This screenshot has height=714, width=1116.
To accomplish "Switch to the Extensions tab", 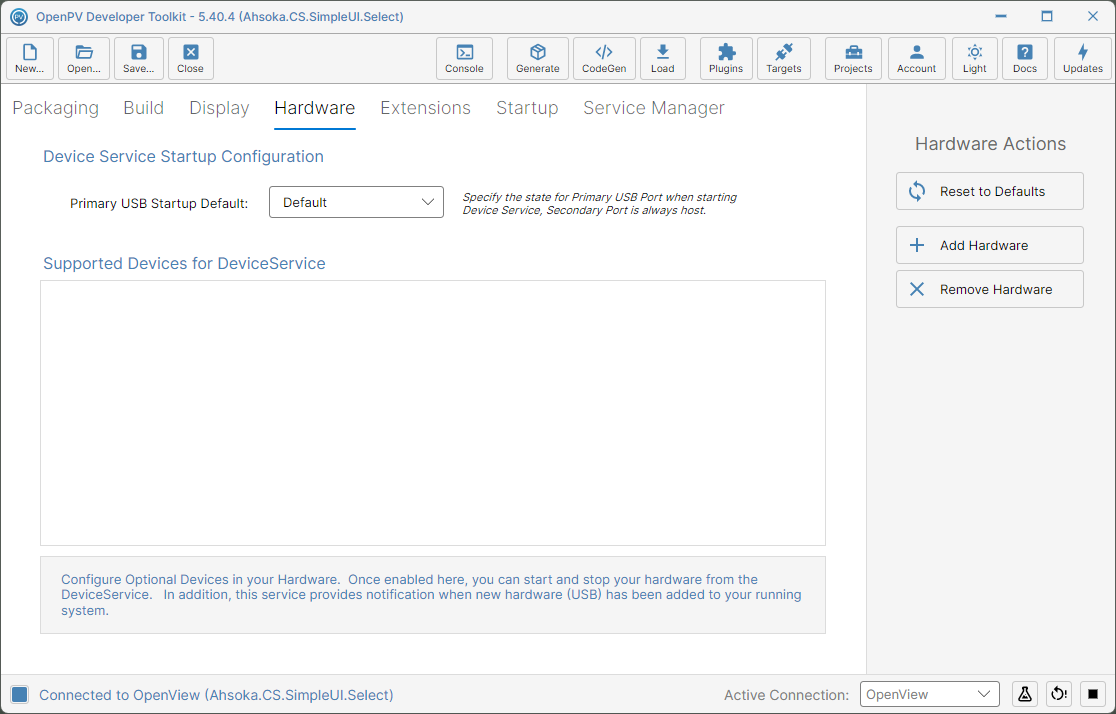I will pos(425,108).
